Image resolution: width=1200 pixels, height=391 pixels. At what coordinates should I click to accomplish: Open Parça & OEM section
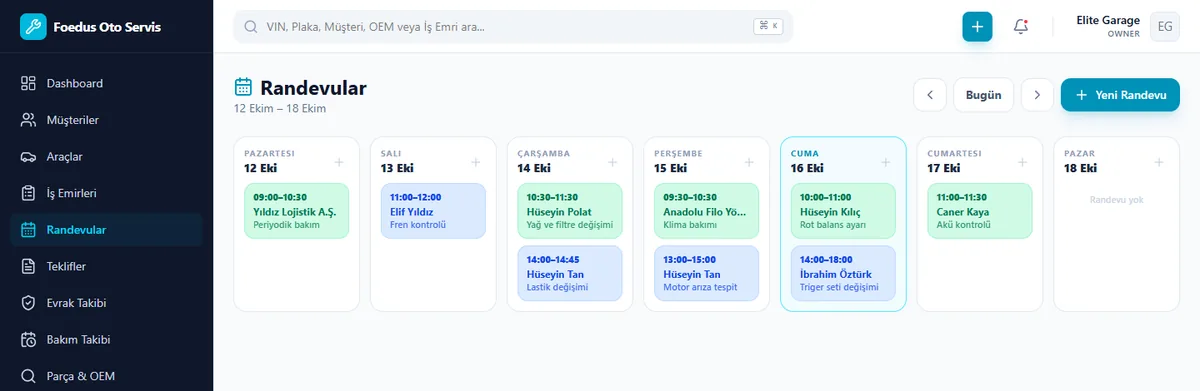106,376
